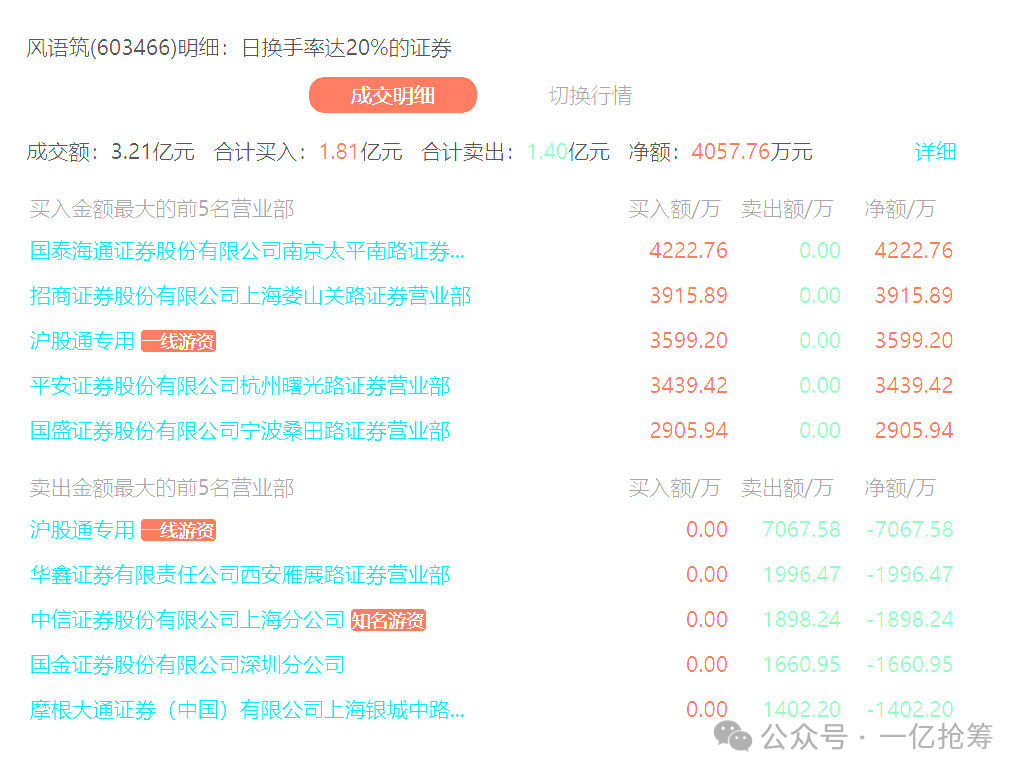Viewport: 1026px width, 778px height.
Task: Click net amount -1402.20
Action: pyautogui.click(x=910, y=710)
